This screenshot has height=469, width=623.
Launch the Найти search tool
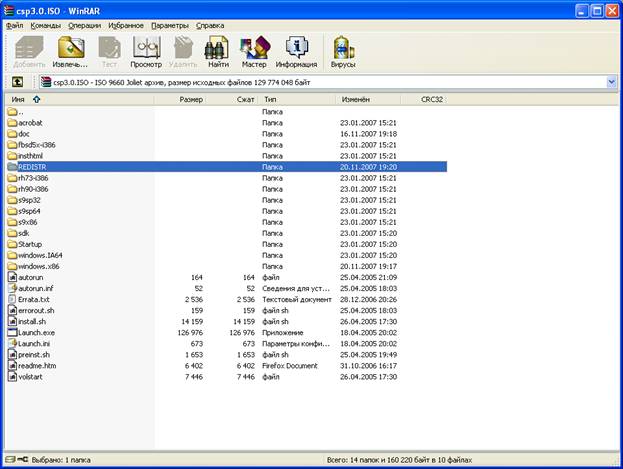click(218, 52)
